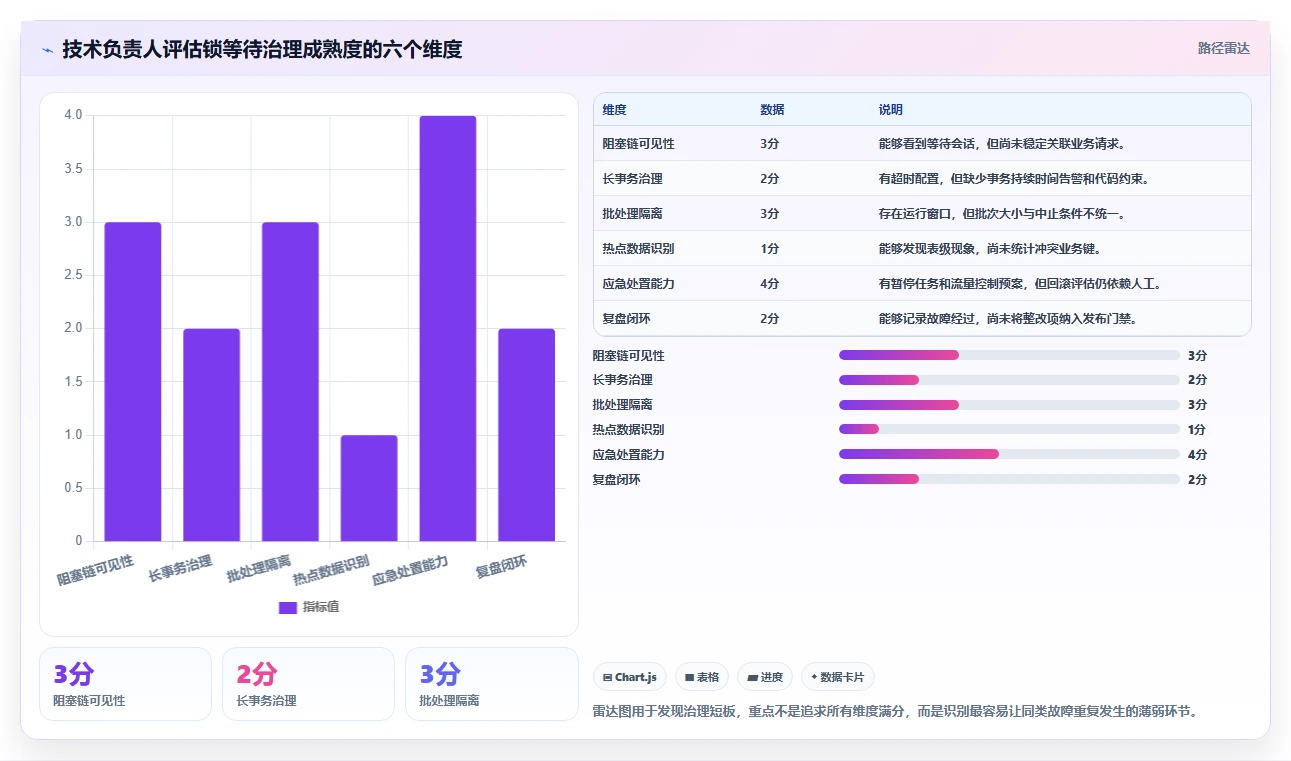Open the 3分 阻塞链可见性 data card
This screenshot has height=761, width=1291.
tap(125, 684)
